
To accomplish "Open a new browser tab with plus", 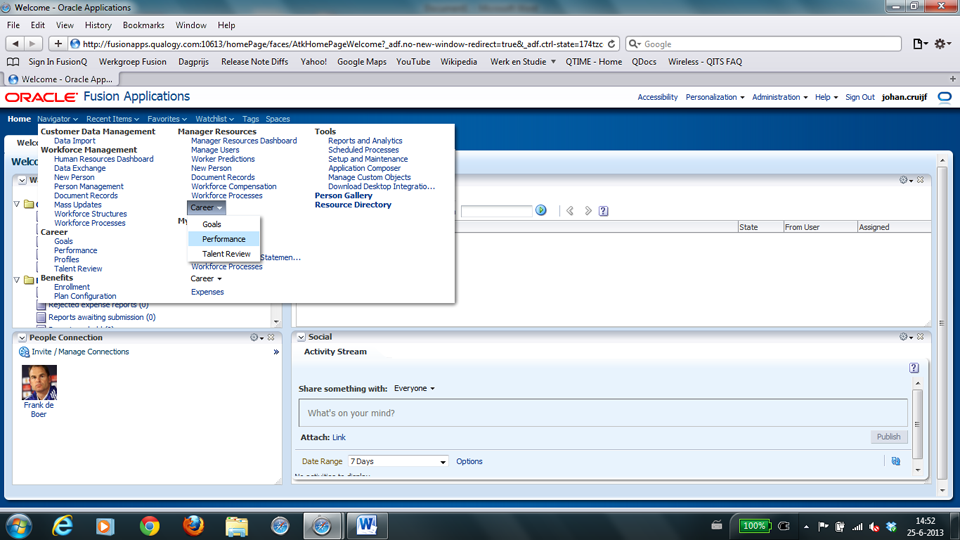I will coord(953,79).
